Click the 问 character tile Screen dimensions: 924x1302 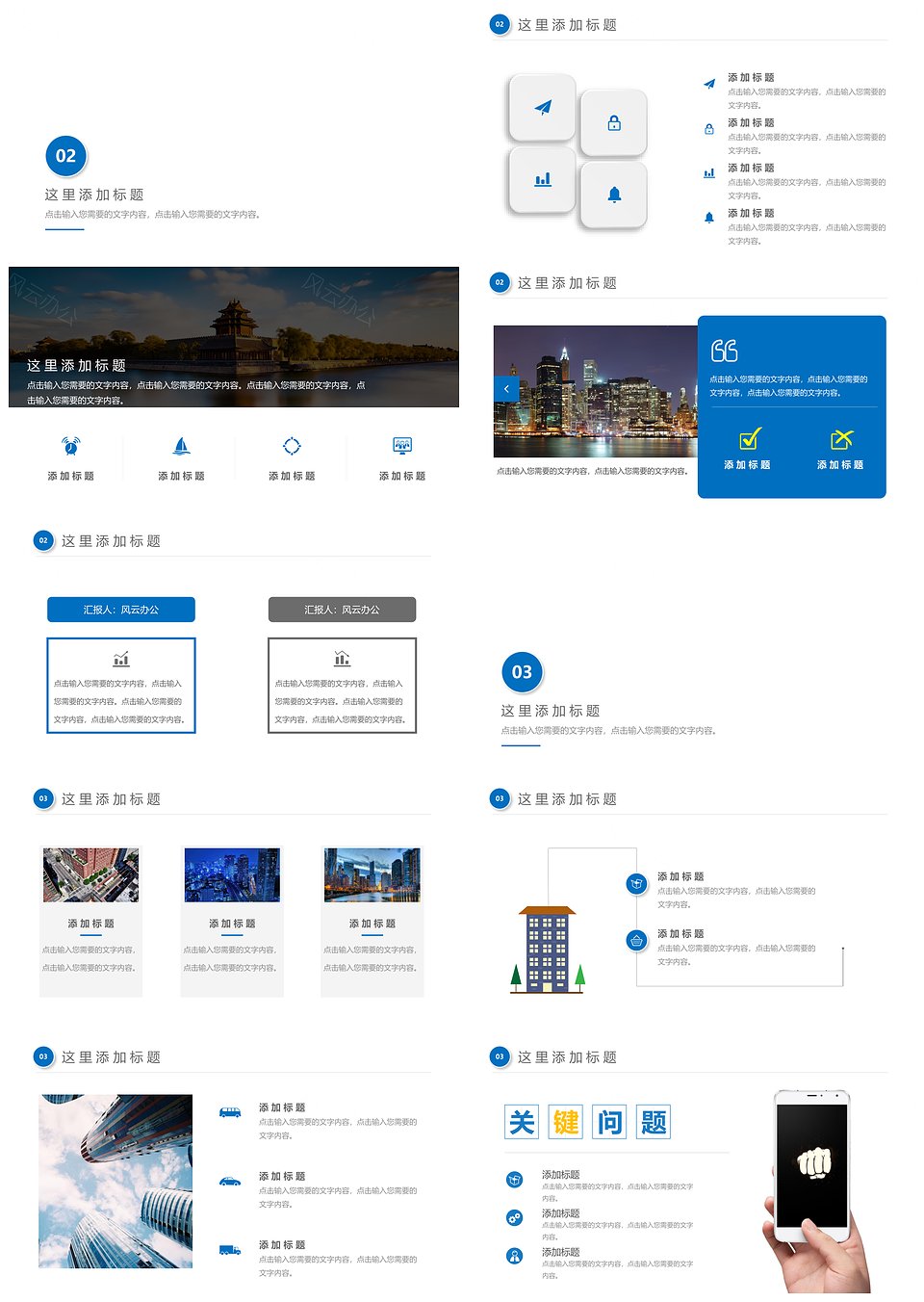[x=609, y=1122]
